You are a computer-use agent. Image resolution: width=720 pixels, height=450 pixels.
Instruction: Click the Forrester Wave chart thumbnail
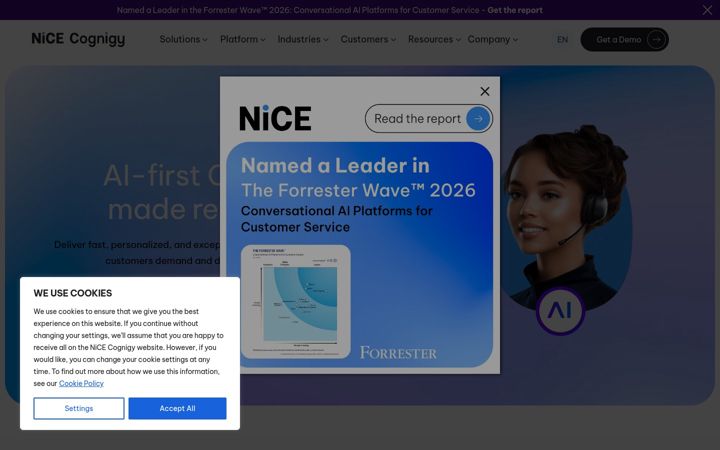(296, 302)
